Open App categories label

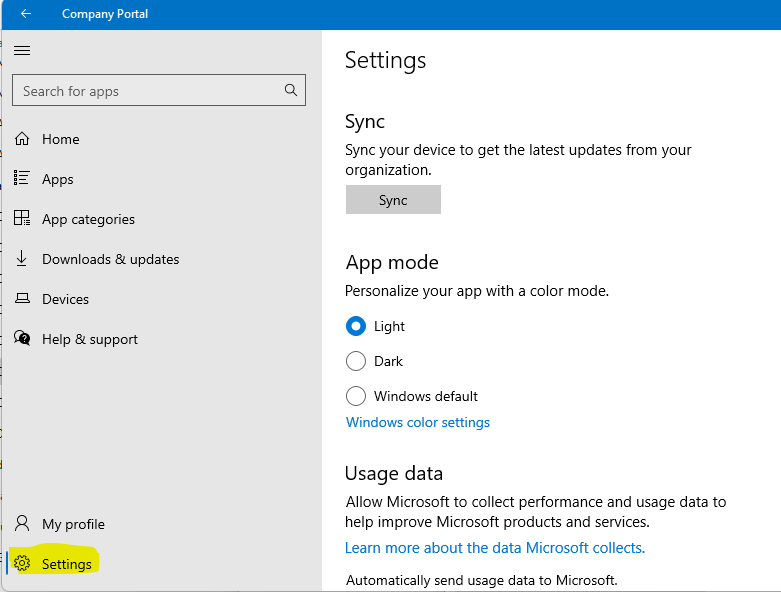(89, 220)
